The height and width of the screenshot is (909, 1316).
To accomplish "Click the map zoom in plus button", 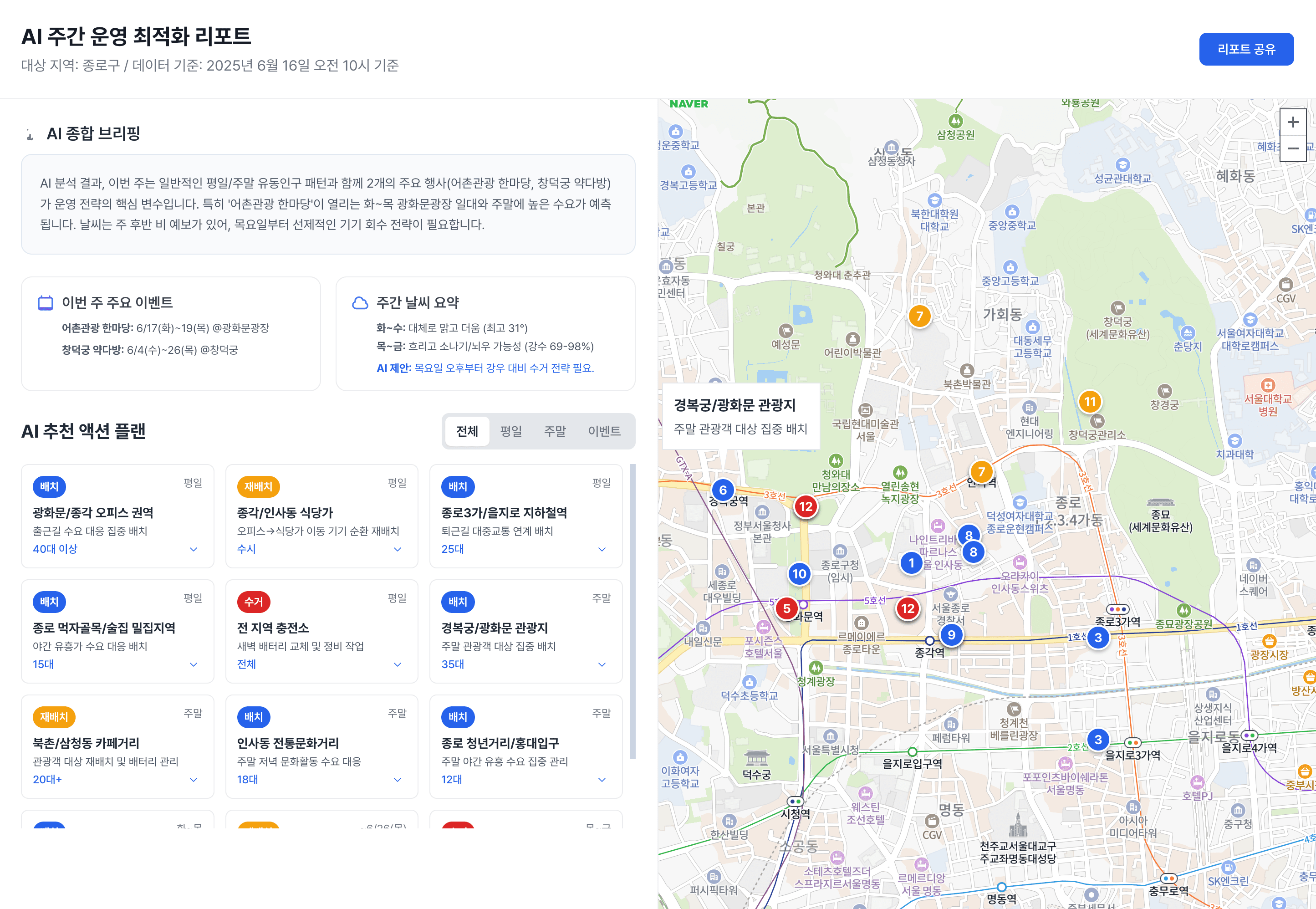I will (1293, 122).
